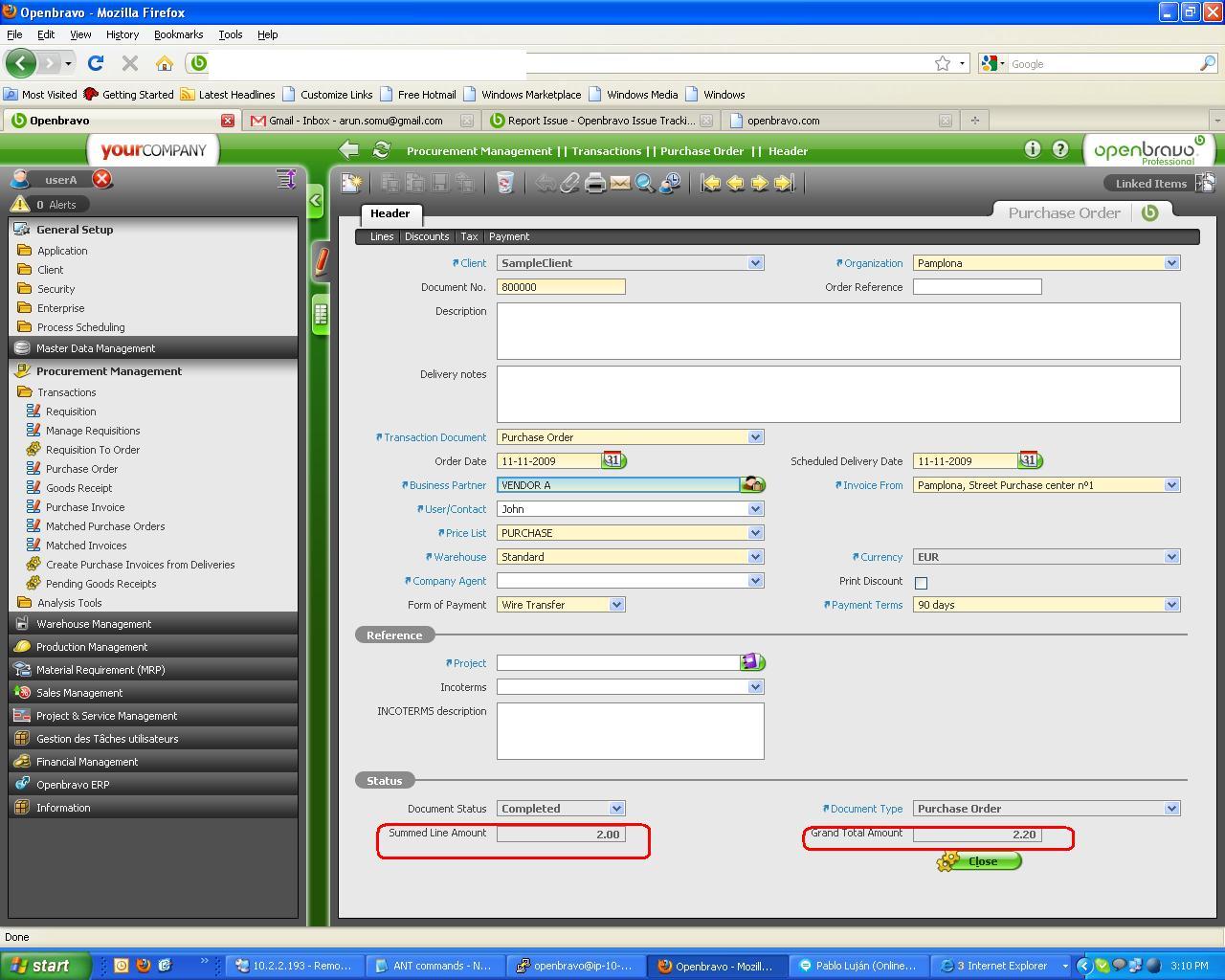Open the Discounts tab
The height and width of the screenshot is (980, 1225).
pos(427,236)
